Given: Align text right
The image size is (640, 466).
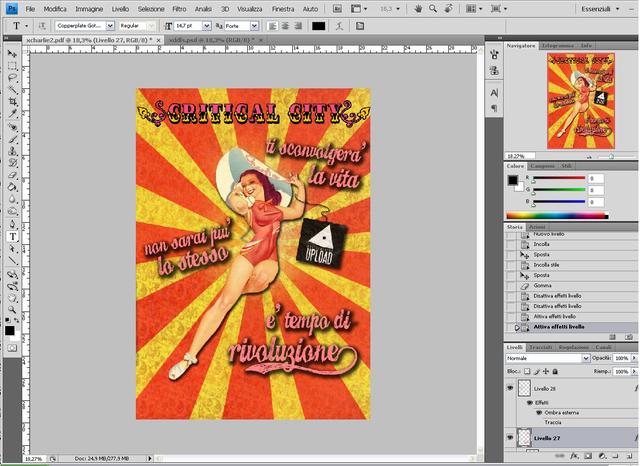Looking at the screenshot, I should (298, 26).
